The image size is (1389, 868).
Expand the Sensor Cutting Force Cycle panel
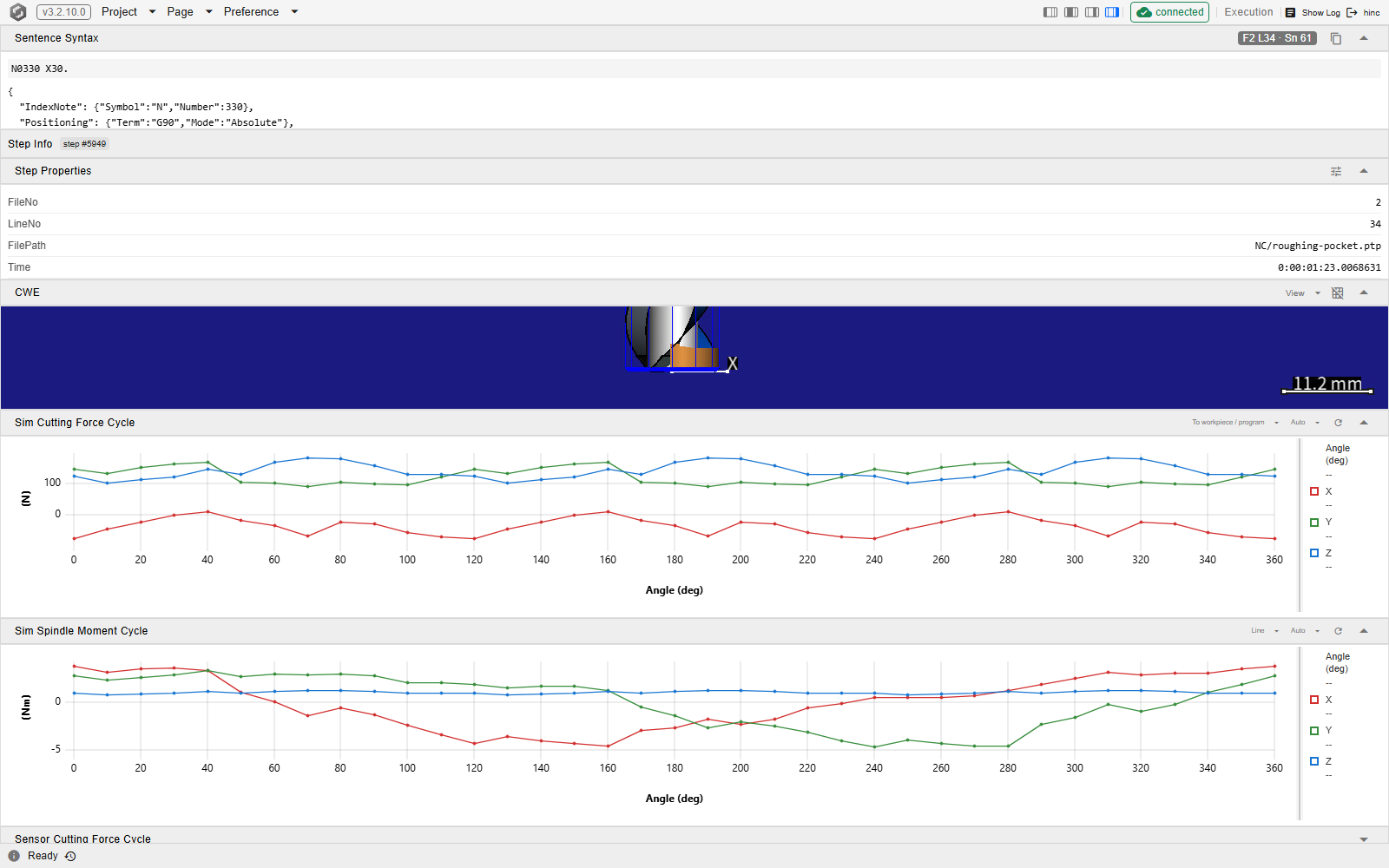[x=1364, y=839]
